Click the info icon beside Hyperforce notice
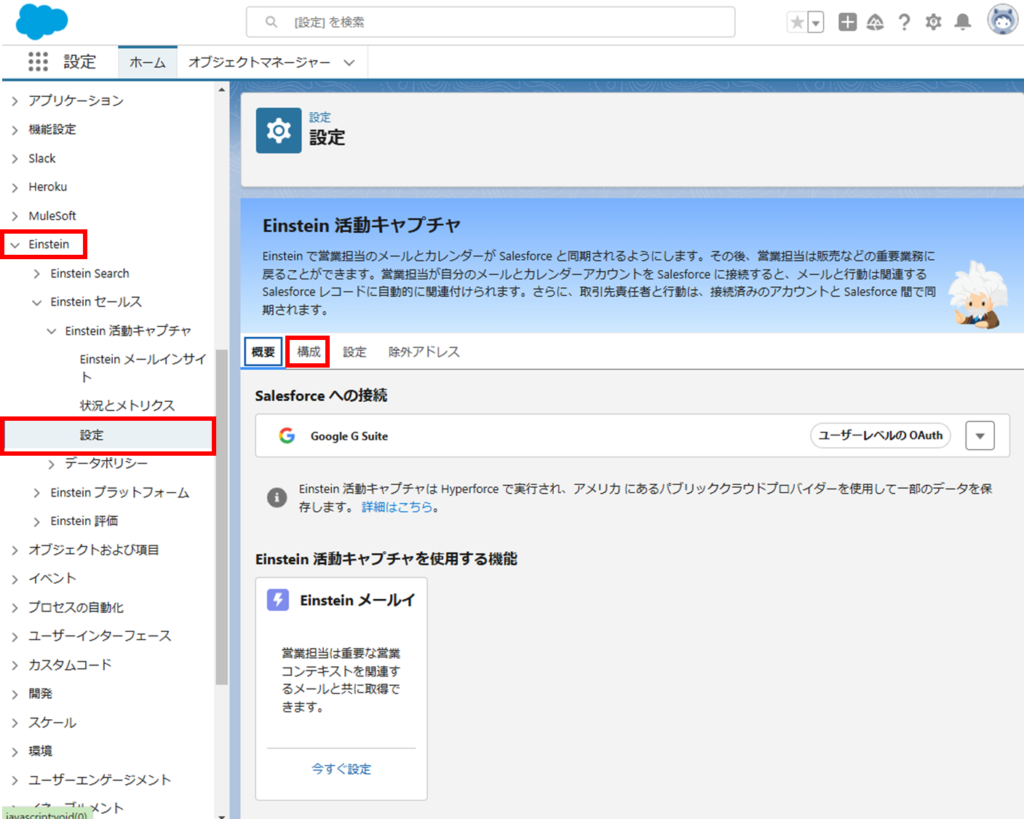The width and height of the screenshot is (1024, 819). pos(277,498)
